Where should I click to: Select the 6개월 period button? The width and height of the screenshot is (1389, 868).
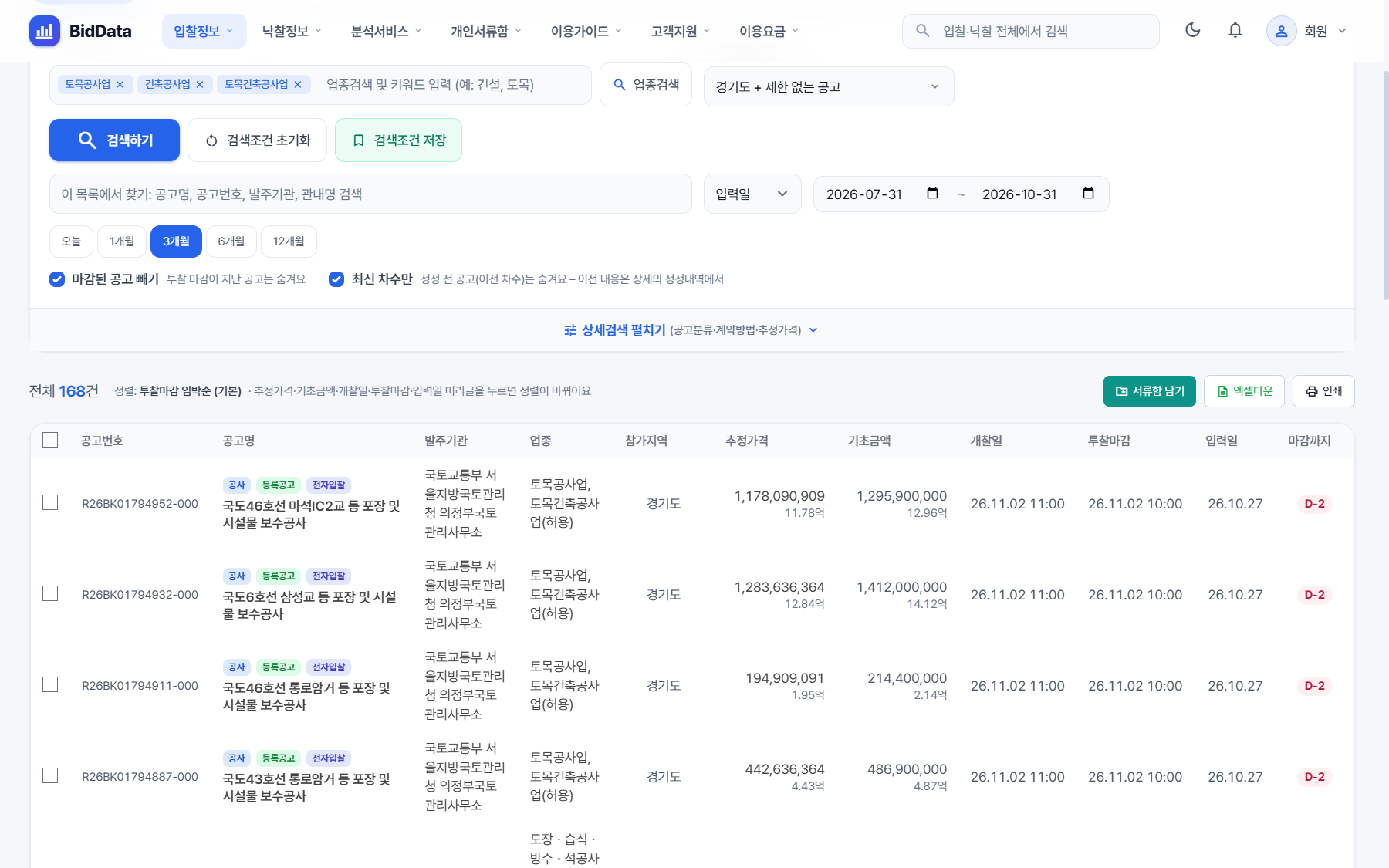click(231, 241)
